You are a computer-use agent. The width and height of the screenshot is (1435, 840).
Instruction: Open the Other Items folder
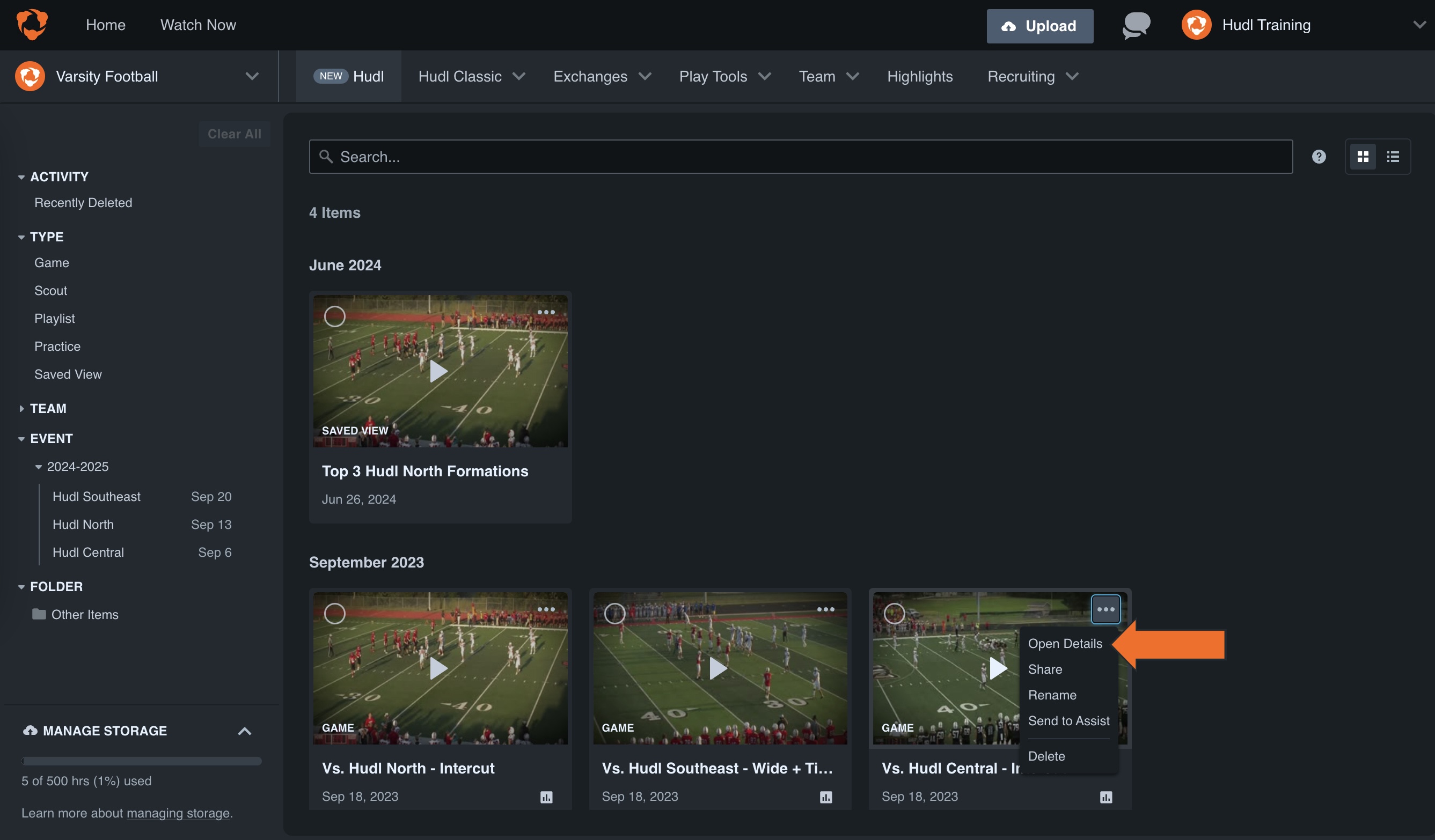84,614
